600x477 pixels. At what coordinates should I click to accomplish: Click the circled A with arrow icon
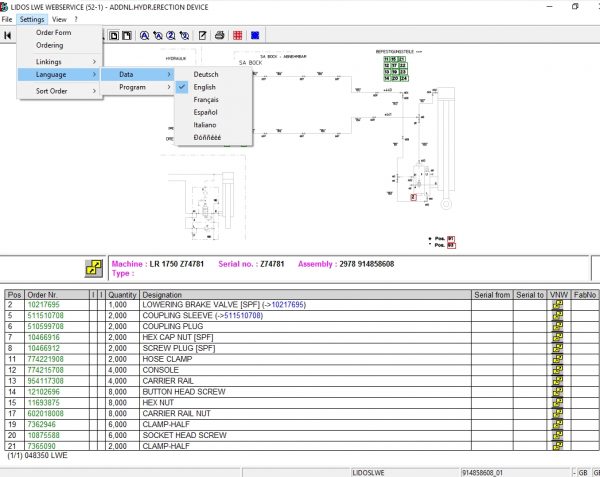click(158, 36)
